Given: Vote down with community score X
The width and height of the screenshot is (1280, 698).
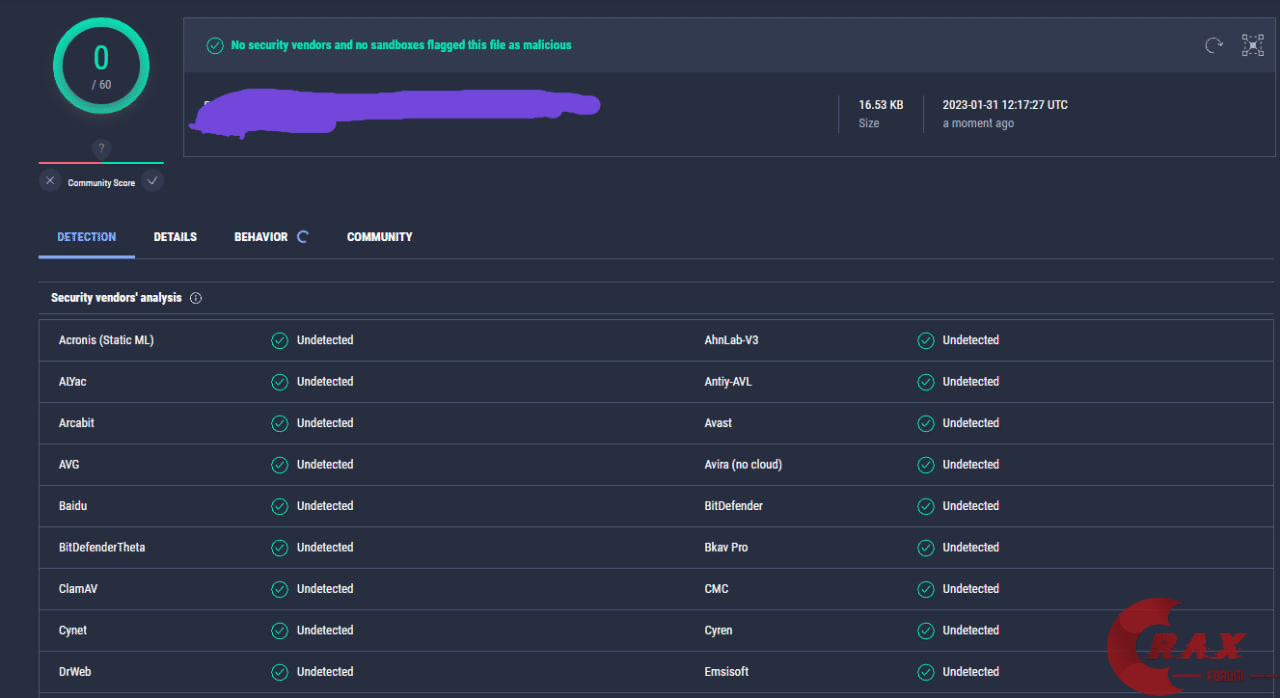Looking at the screenshot, I should coord(50,181).
